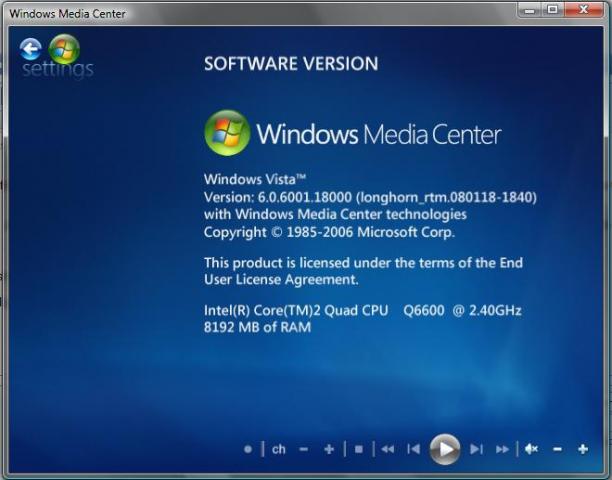Open the green Media Center start orb
The height and width of the screenshot is (480, 612).
pyautogui.click(x=64, y=50)
